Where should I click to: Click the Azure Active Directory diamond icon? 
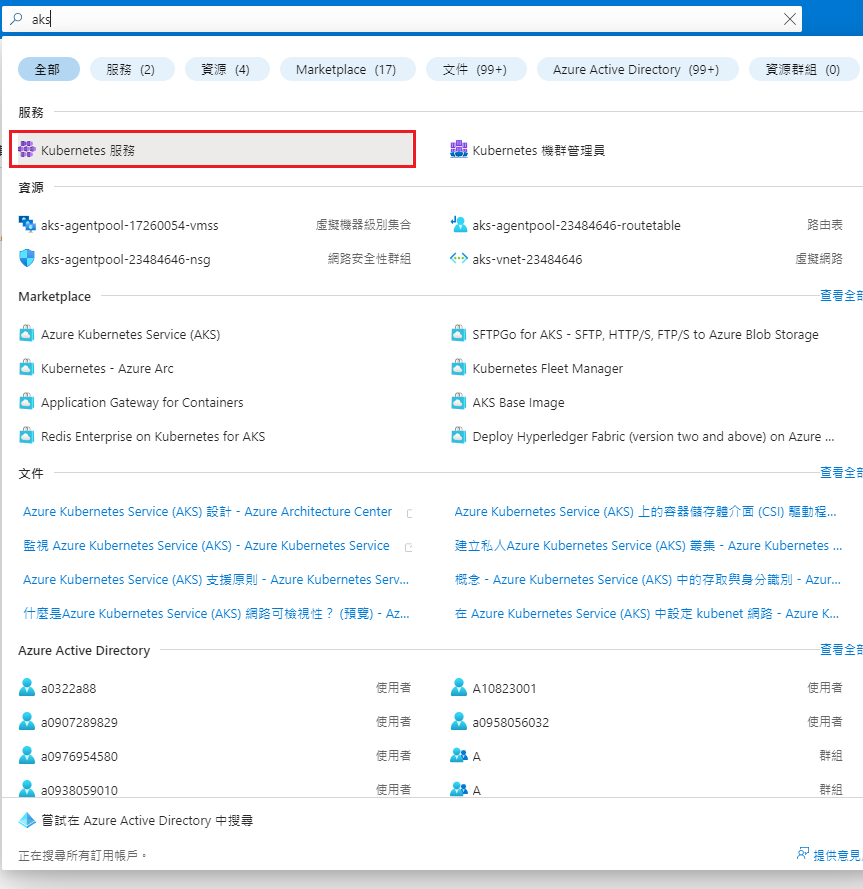27,820
